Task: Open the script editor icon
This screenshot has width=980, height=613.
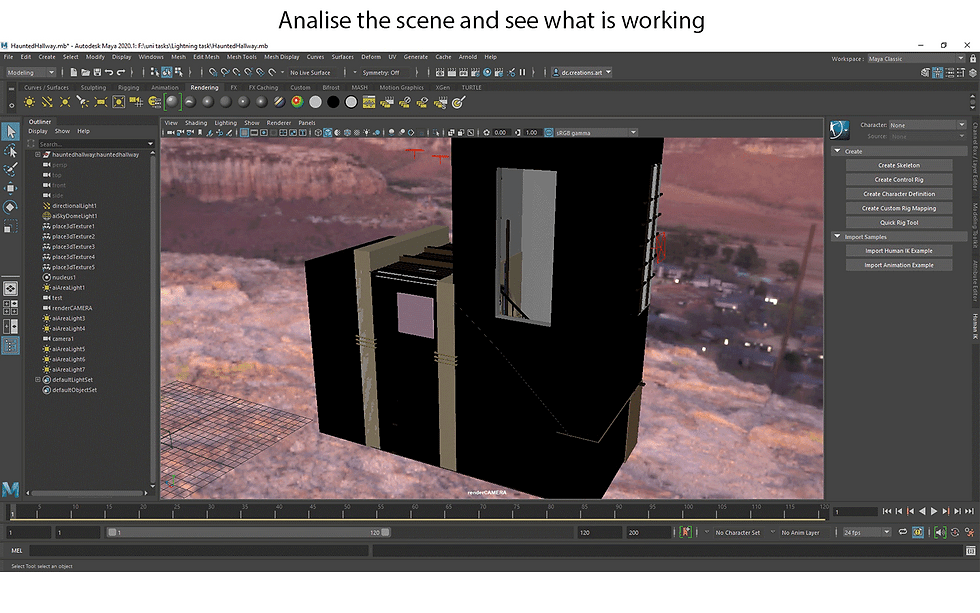Action: point(970,551)
